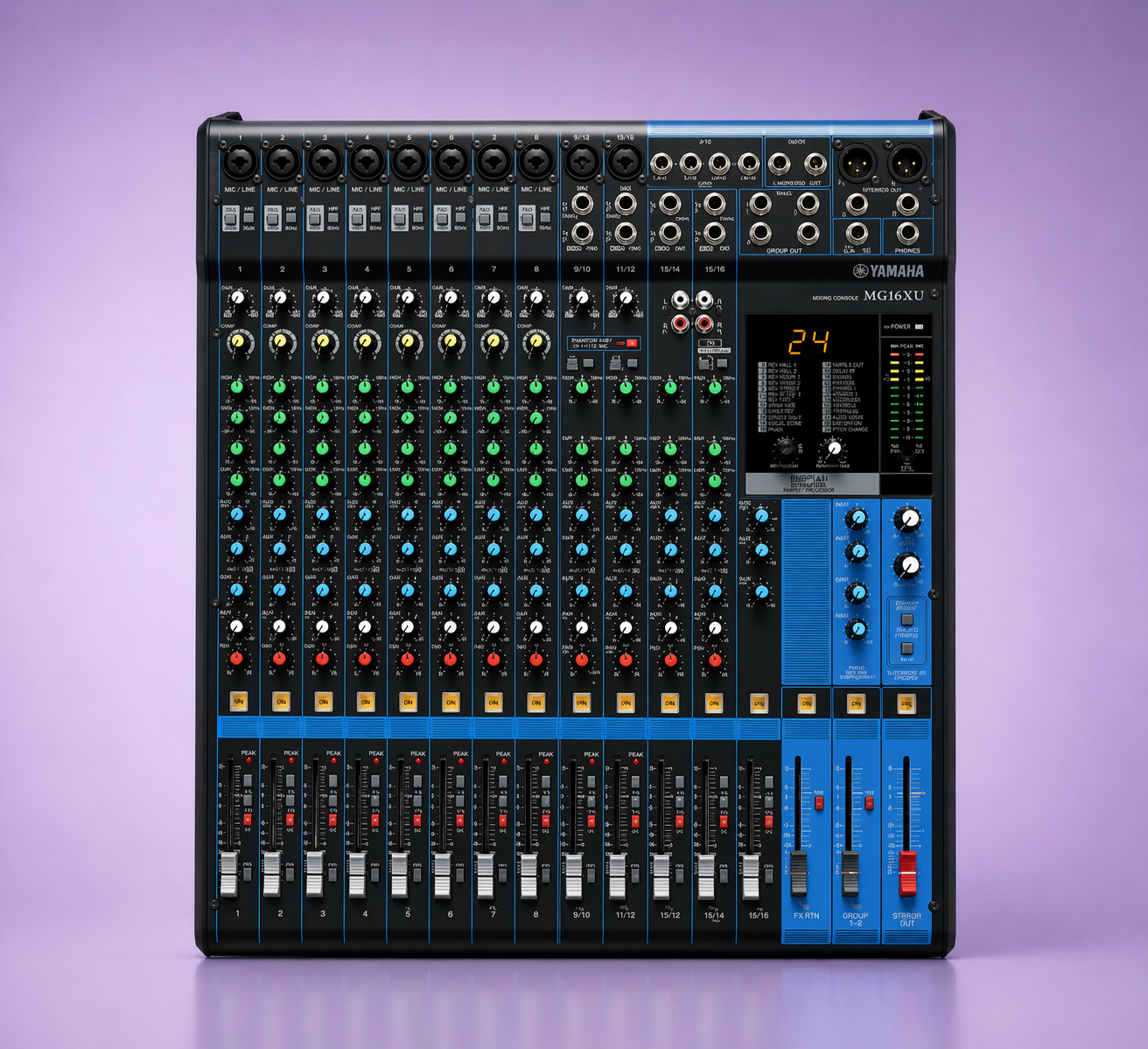Viewport: 1148px width, 1049px height.
Task: Toggle the GROUP 1-2 strip ON button
Action: [x=856, y=702]
